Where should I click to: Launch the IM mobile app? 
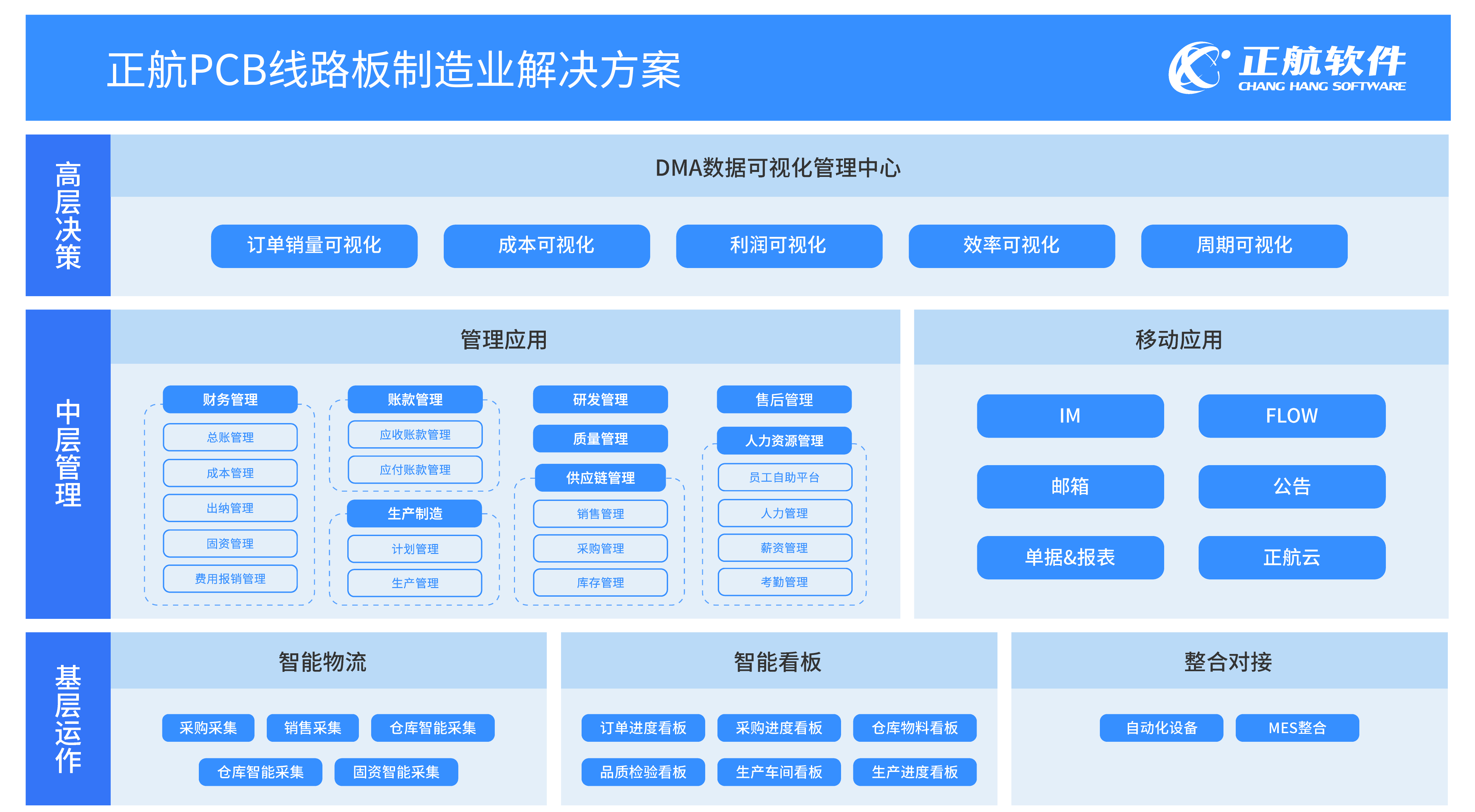point(1070,415)
